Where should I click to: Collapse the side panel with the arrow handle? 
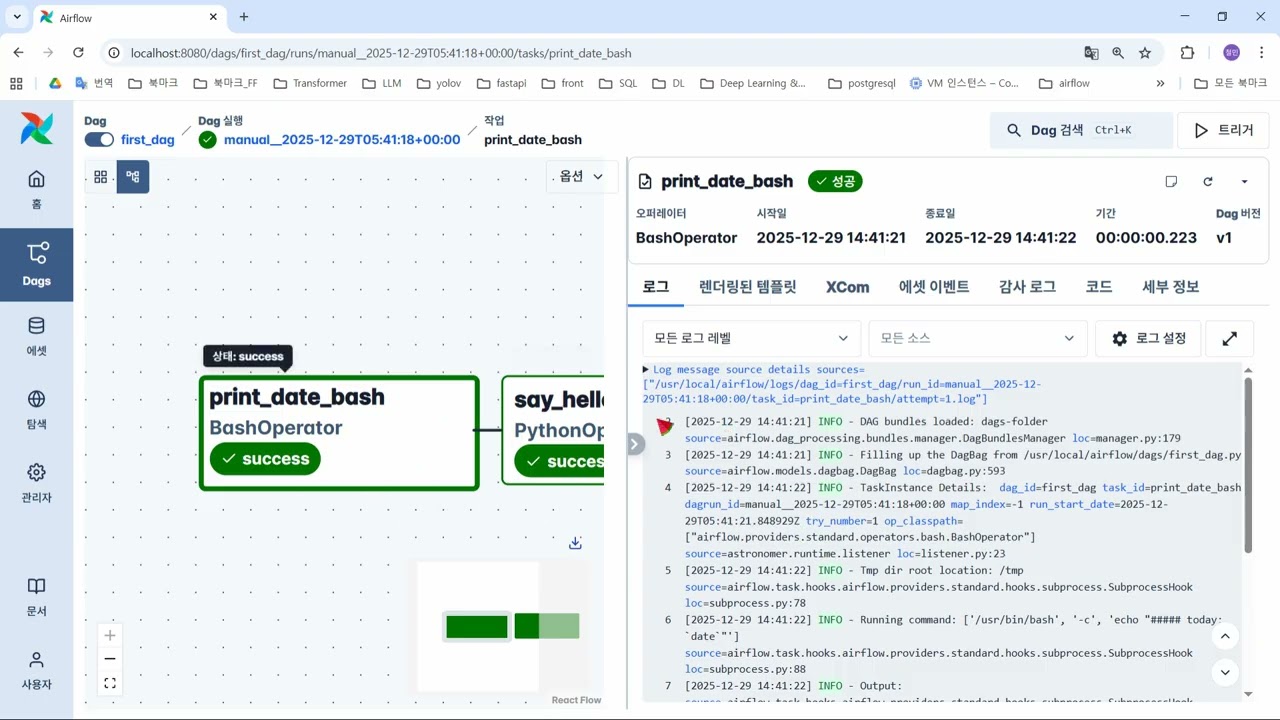(x=636, y=444)
